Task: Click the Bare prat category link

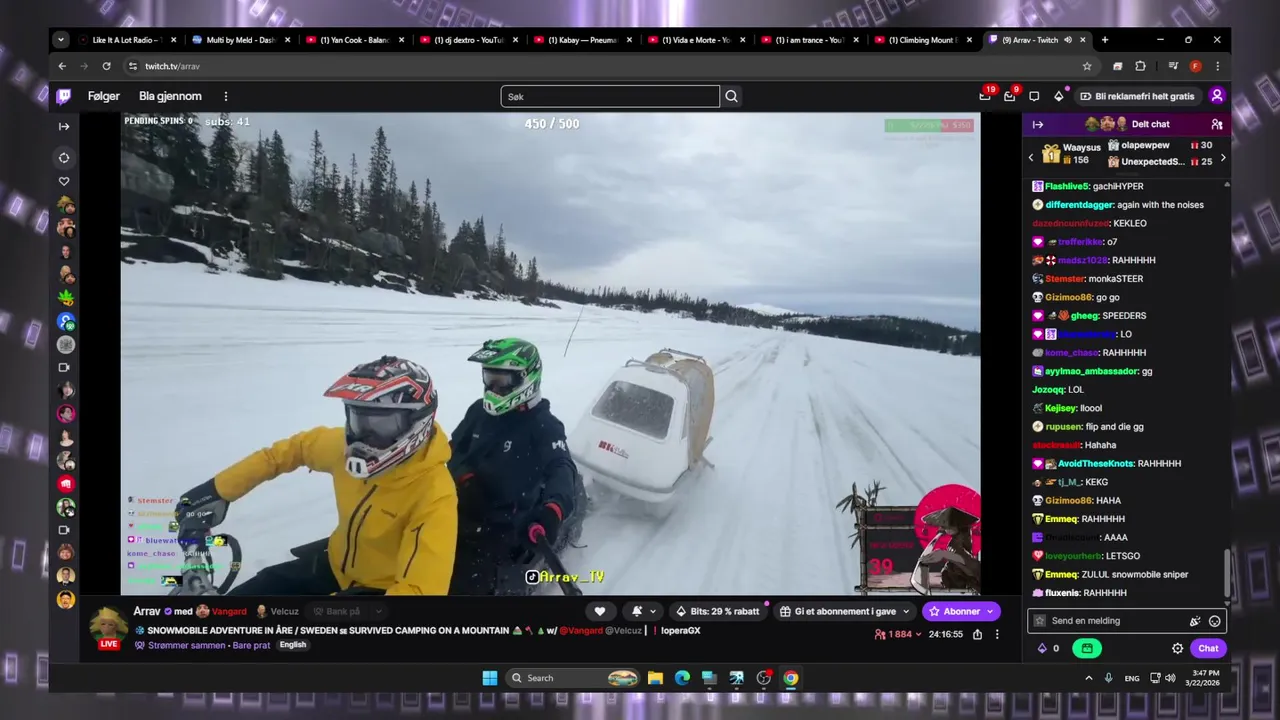Action: [252, 645]
